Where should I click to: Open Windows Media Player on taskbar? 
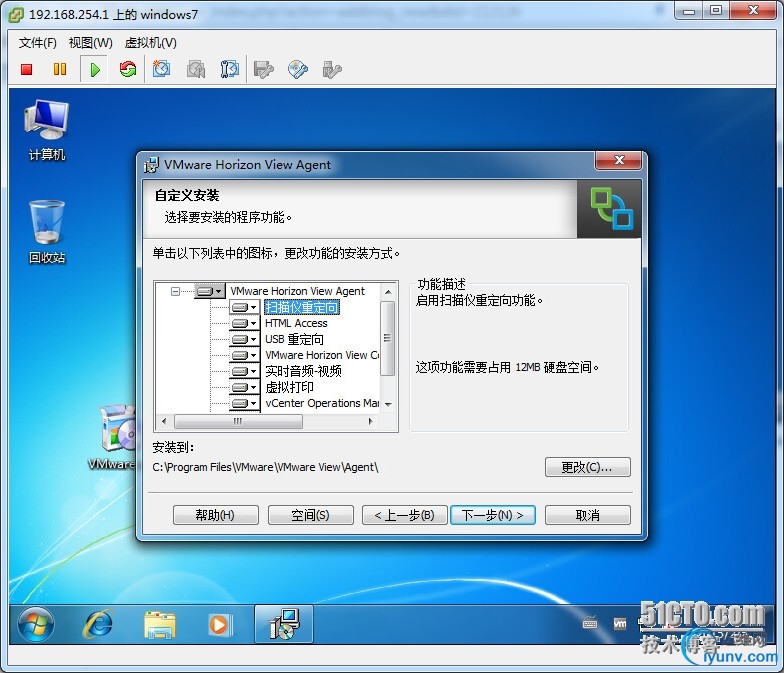coord(218,624)
